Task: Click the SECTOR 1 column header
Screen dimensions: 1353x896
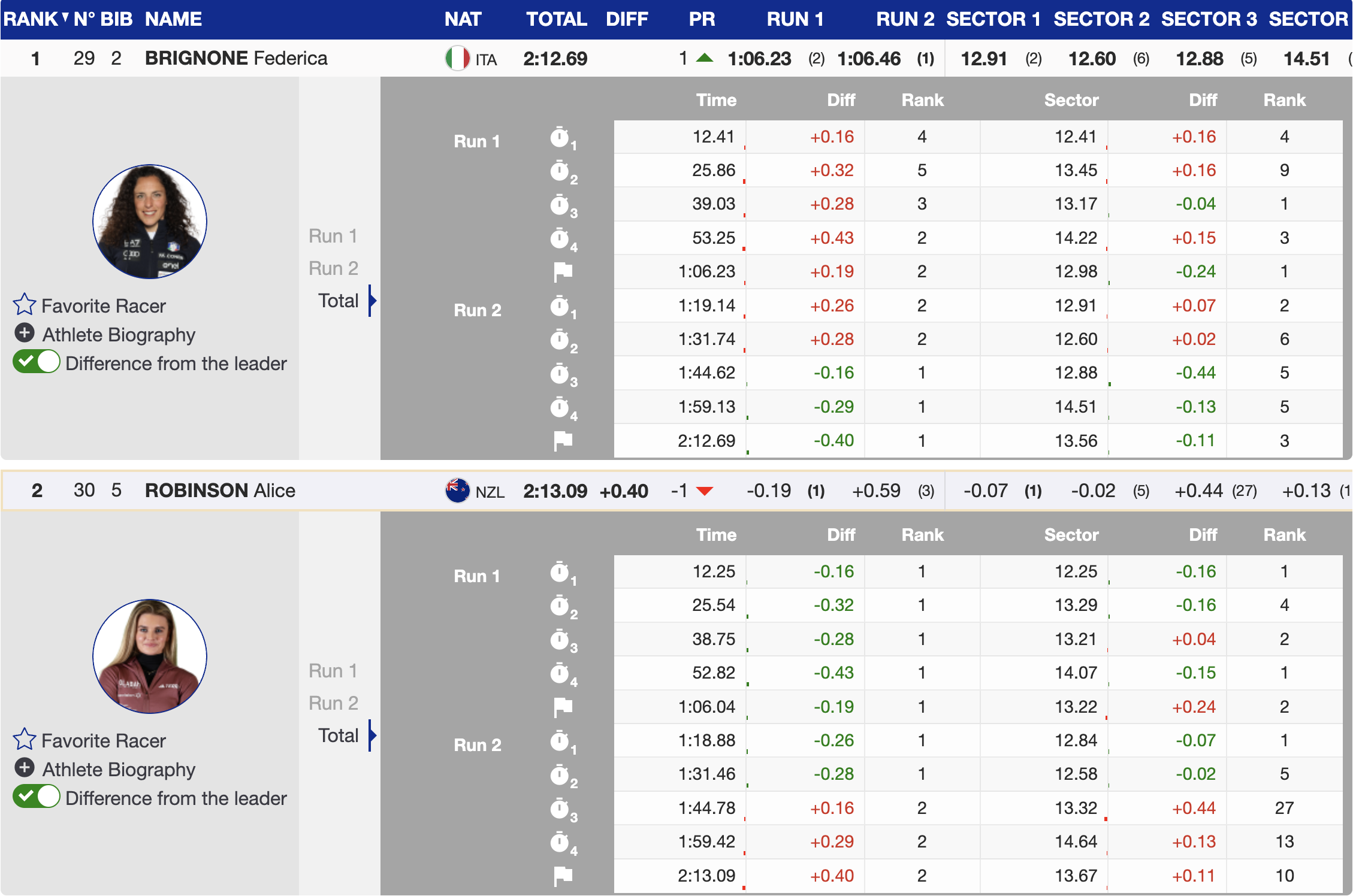Action: tap(993, 19)
